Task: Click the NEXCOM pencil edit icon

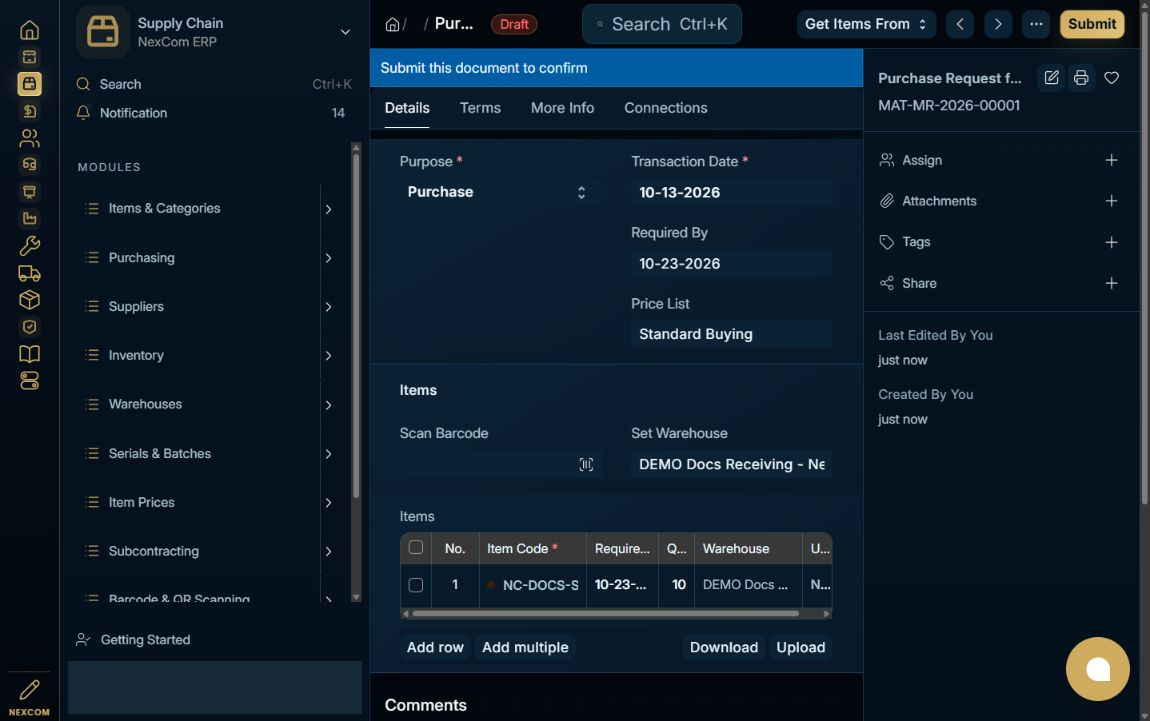Action: 29,690
